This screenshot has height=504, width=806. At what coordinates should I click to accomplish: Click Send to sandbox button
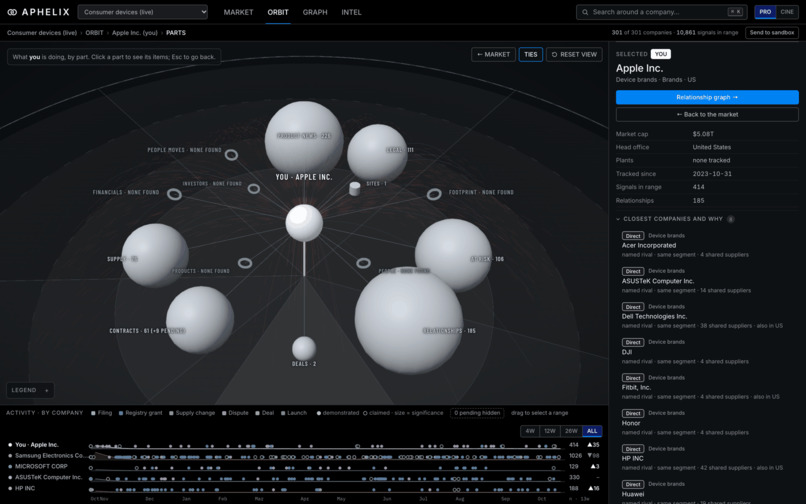click(x=772, y=32)
